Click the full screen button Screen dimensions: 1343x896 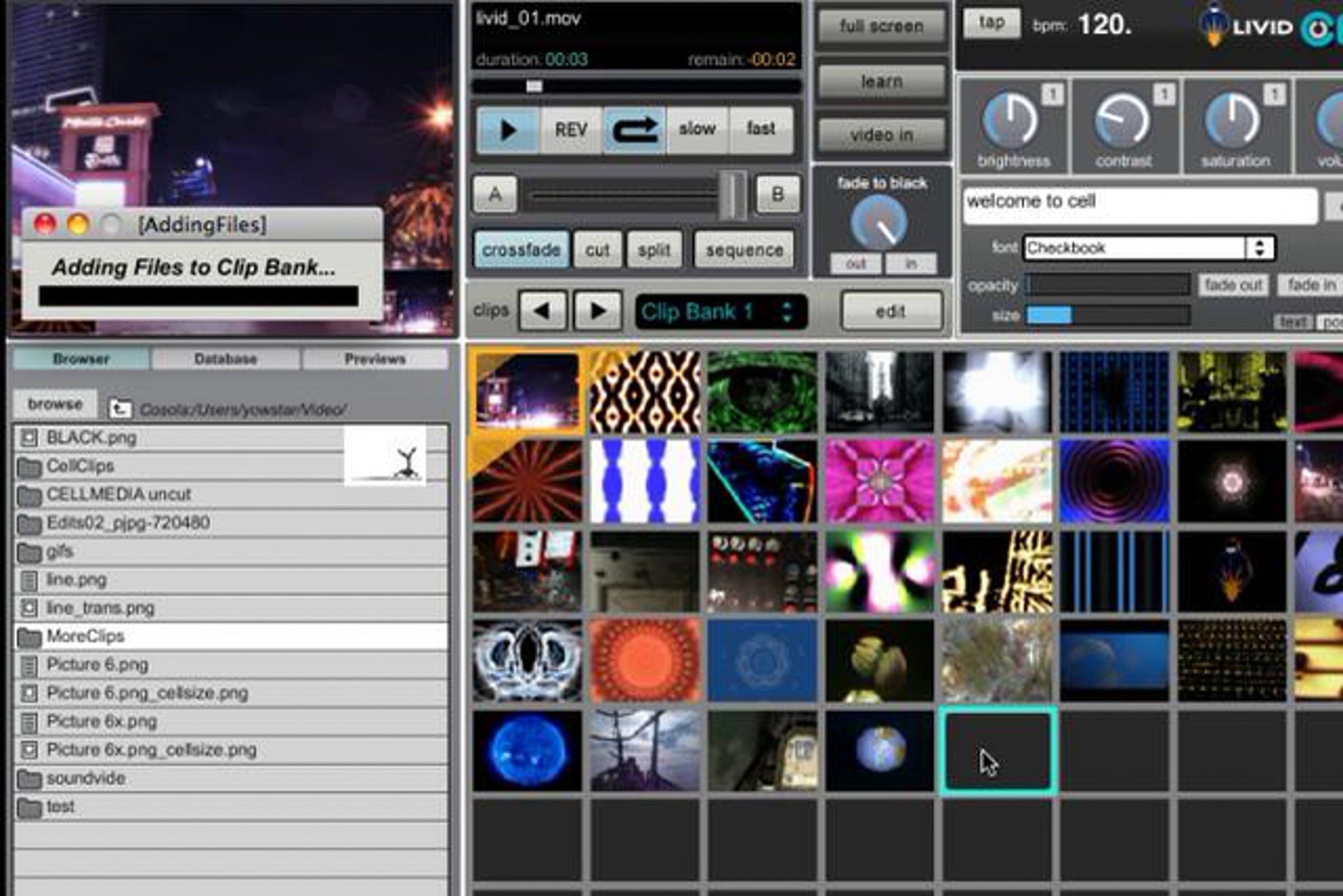pyautogui.click(x=881, y=26)
